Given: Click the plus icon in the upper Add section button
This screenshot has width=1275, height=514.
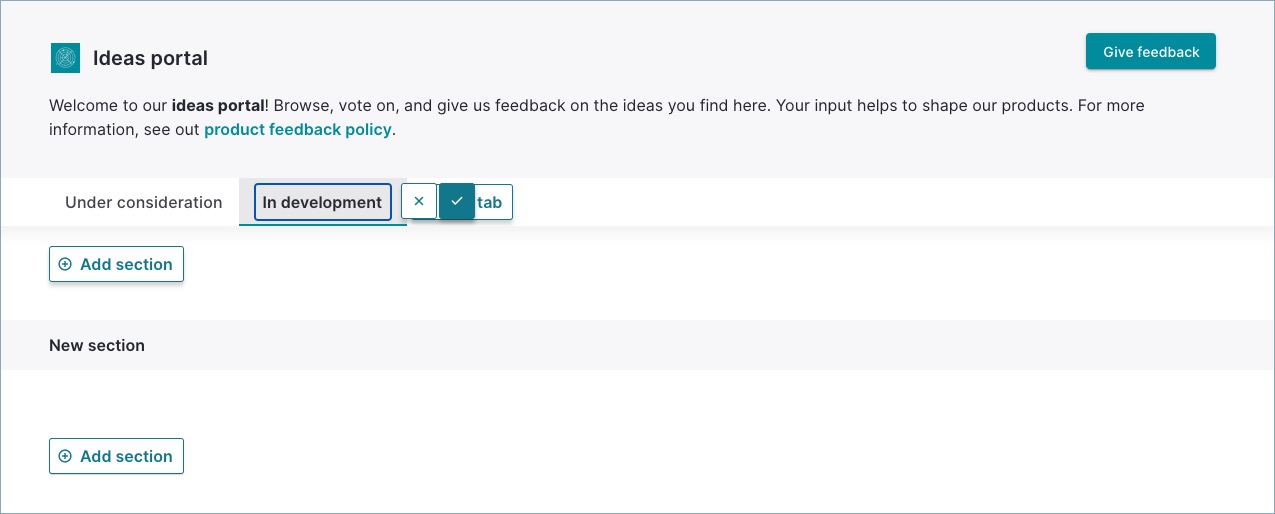Looking at the screenshot, I should (x=66, y=264).
